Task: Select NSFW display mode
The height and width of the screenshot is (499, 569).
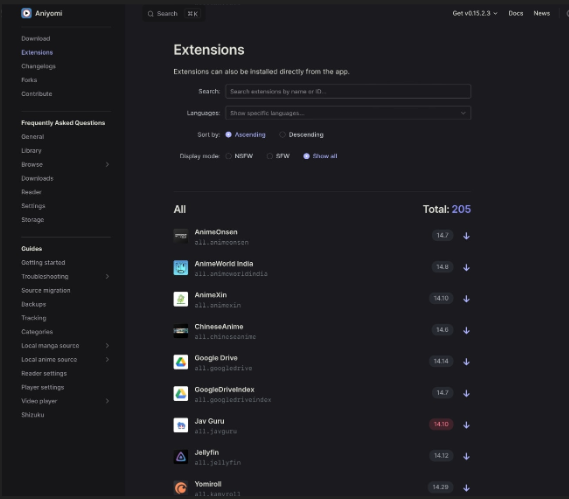Action: click(x=239, y=156)
